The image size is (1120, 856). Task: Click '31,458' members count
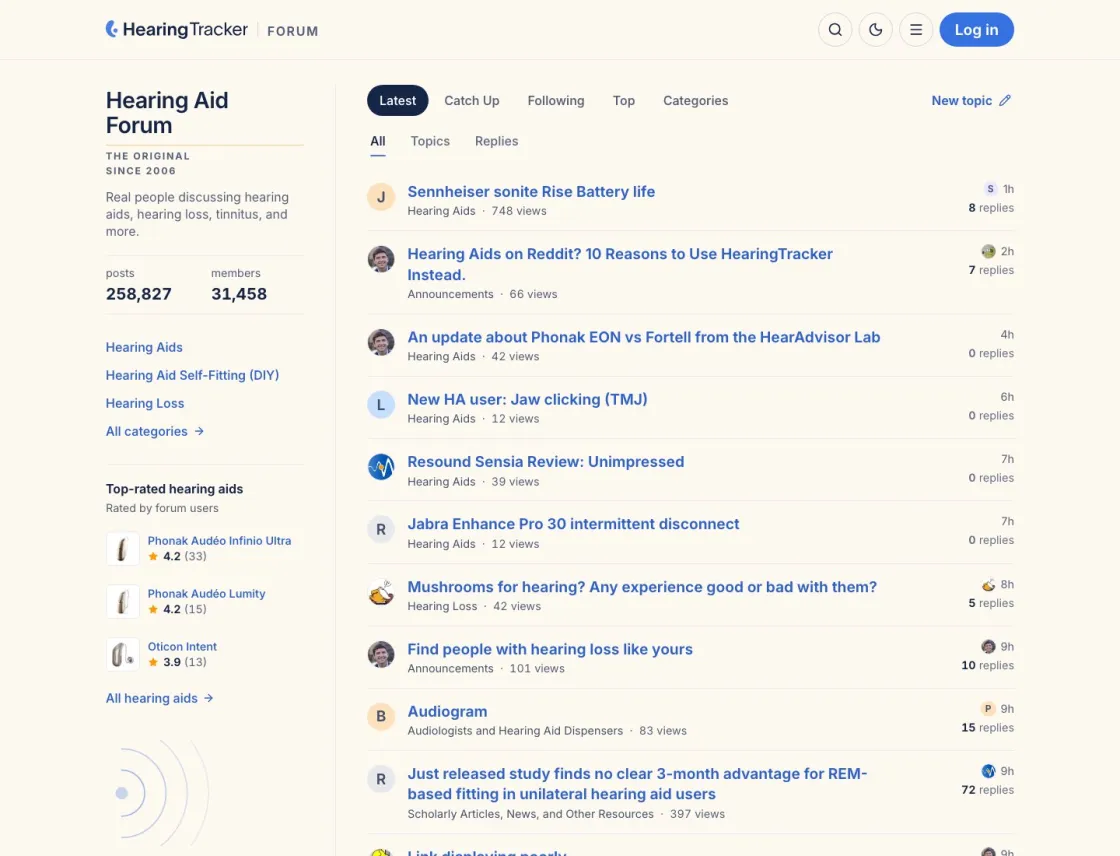[239, 294]
